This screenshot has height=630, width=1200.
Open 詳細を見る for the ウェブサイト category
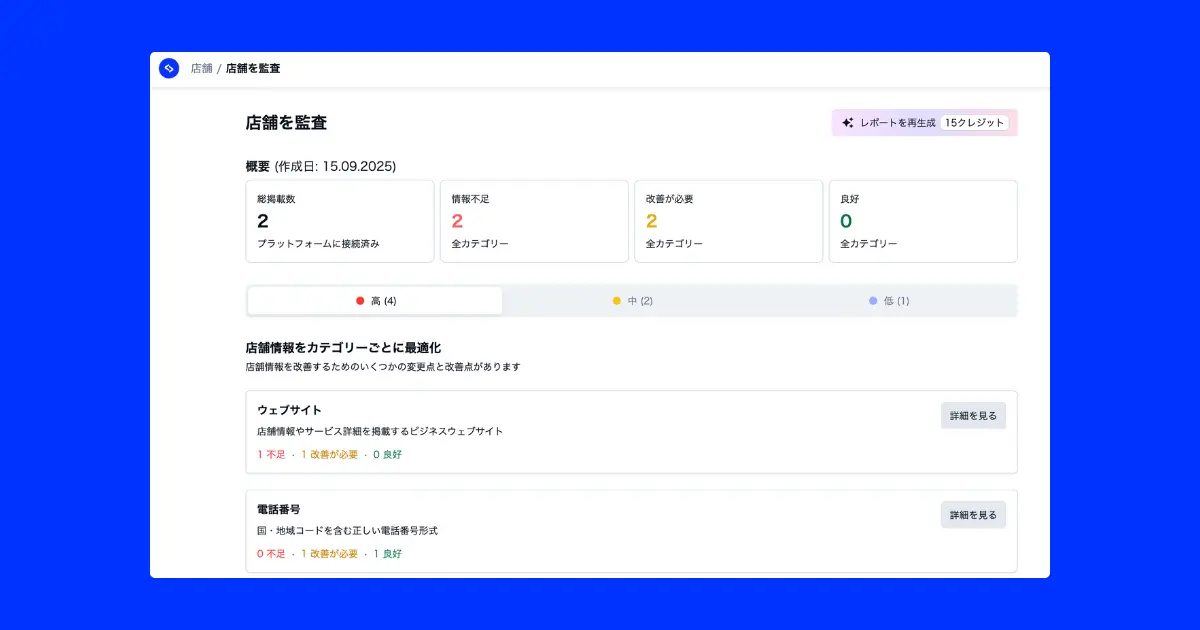pos(972,414)
